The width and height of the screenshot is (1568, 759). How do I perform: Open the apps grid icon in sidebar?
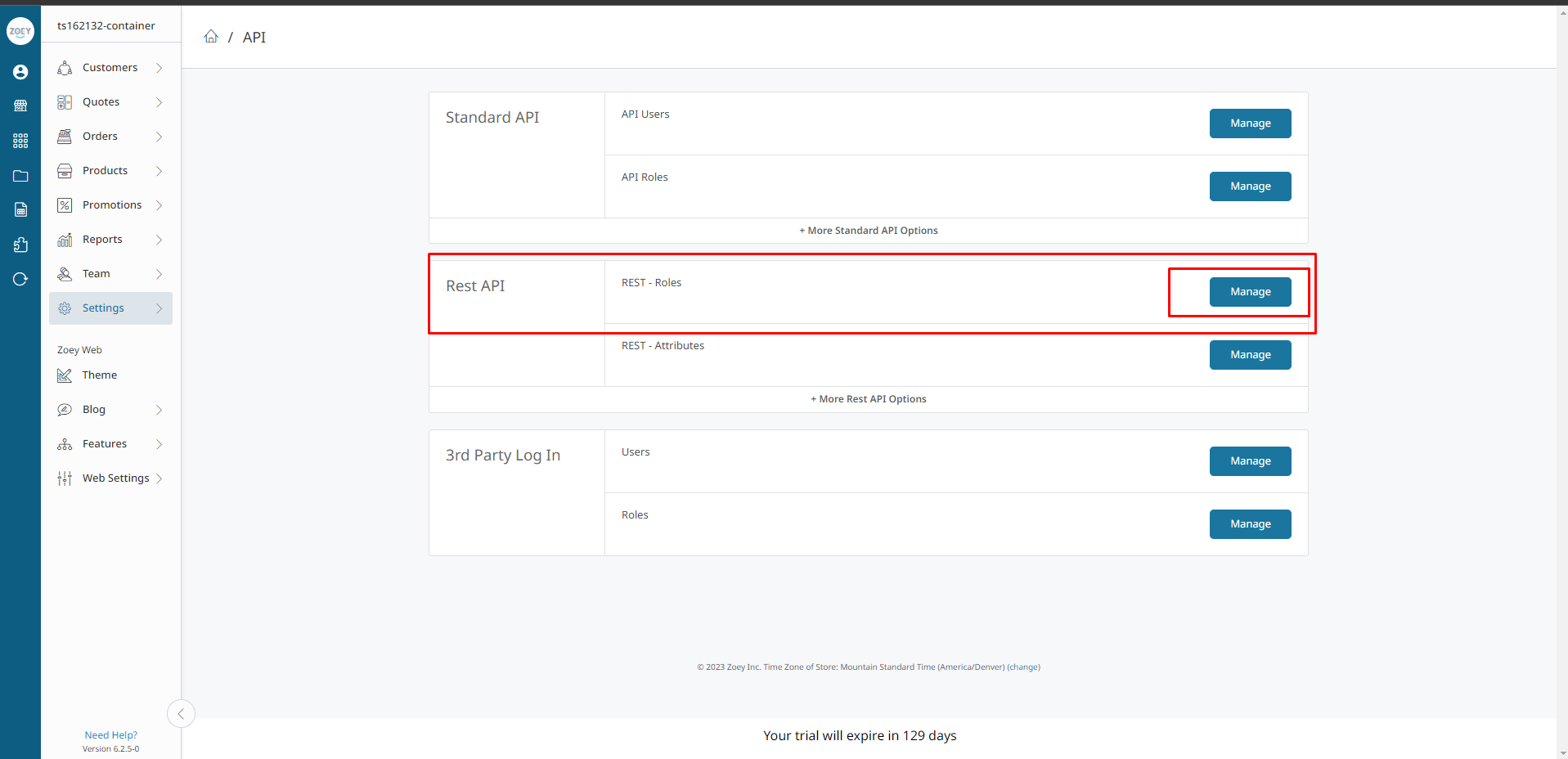pos(20,140)
